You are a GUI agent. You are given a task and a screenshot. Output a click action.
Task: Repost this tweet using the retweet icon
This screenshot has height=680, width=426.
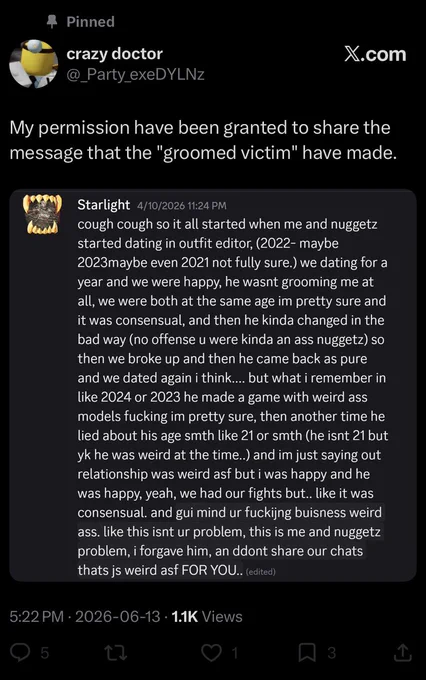point(116,653)
